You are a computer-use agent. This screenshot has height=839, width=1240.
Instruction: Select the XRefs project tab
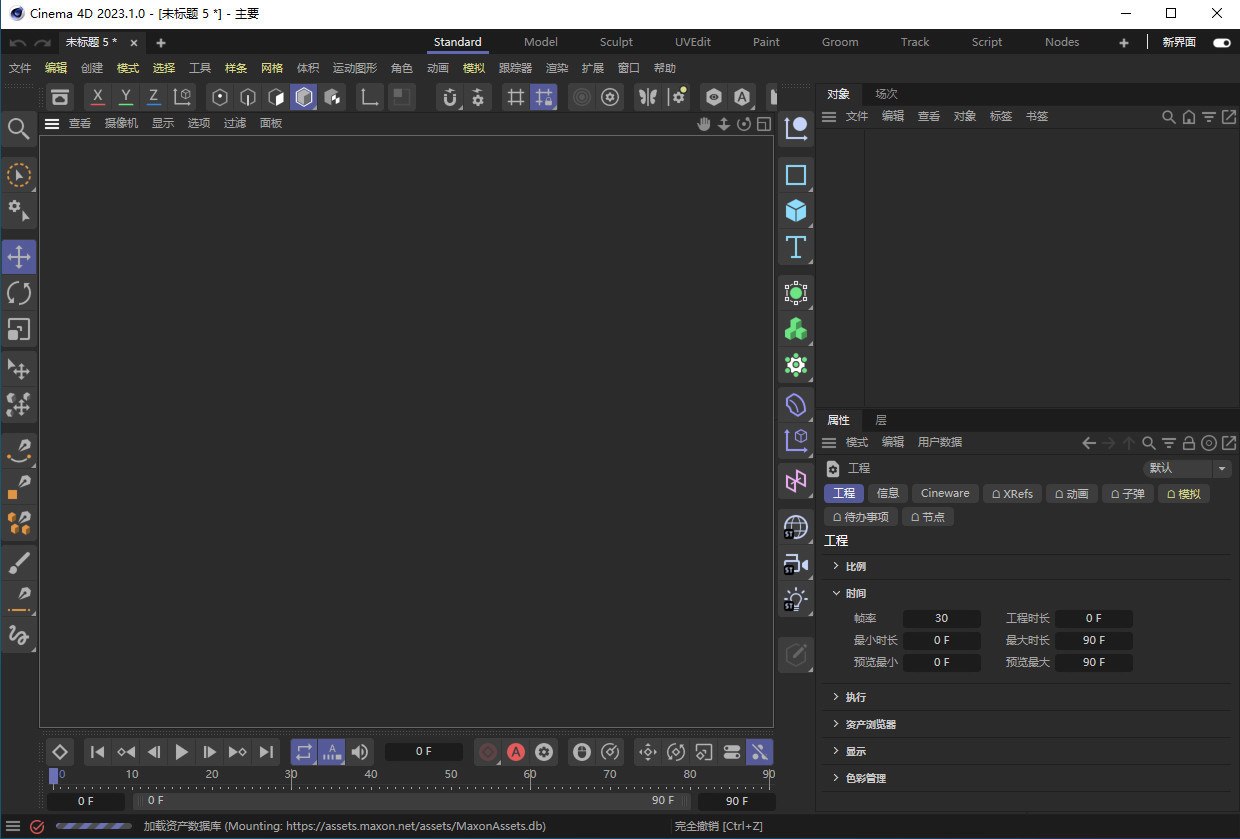point(1012,493)
